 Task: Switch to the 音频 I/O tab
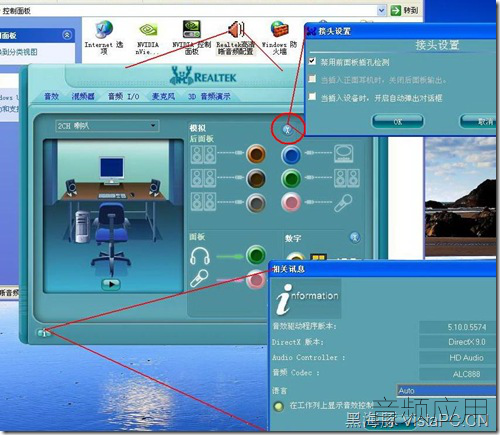tap(123, 96)
